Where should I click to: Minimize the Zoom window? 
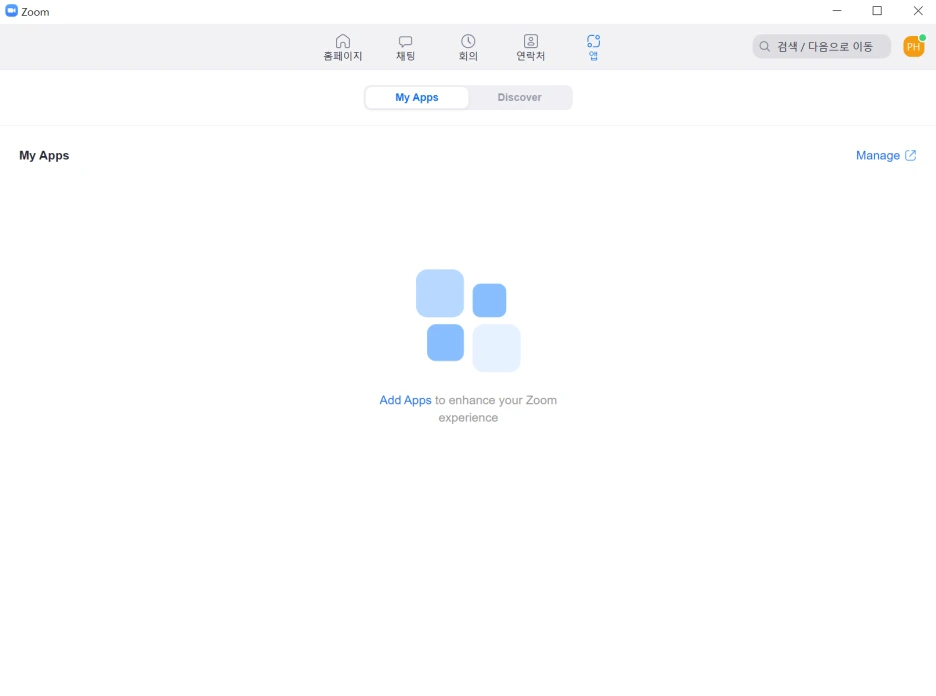[837, 11]
